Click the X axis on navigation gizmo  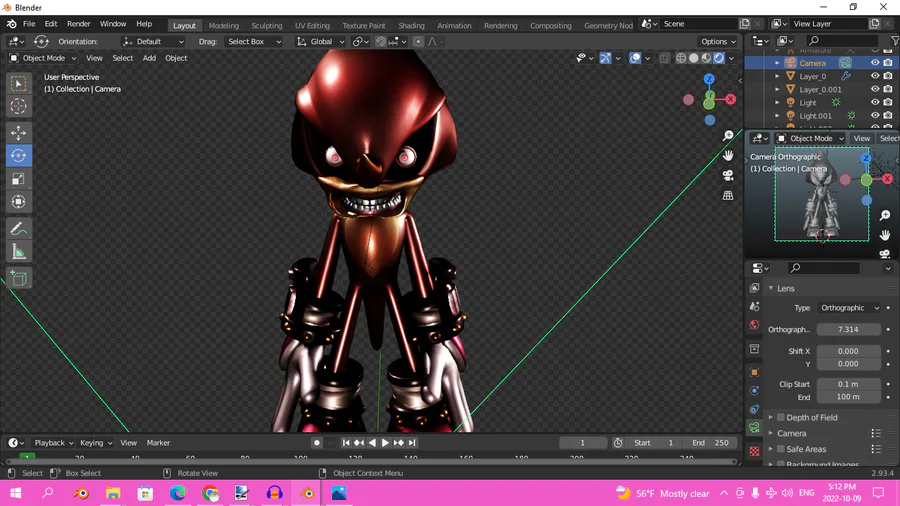click(731, 99)
